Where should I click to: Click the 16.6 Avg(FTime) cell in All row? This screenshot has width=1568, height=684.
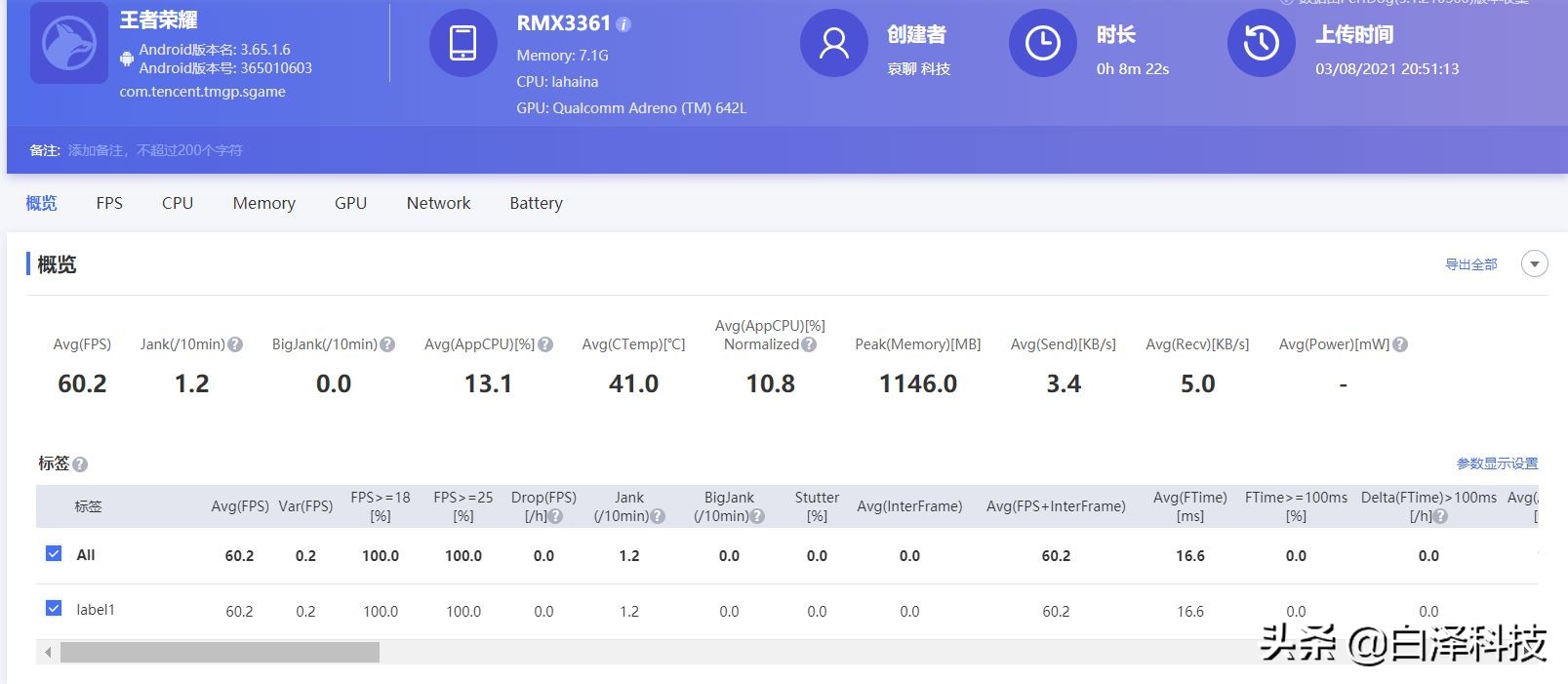click(1190, 556)
